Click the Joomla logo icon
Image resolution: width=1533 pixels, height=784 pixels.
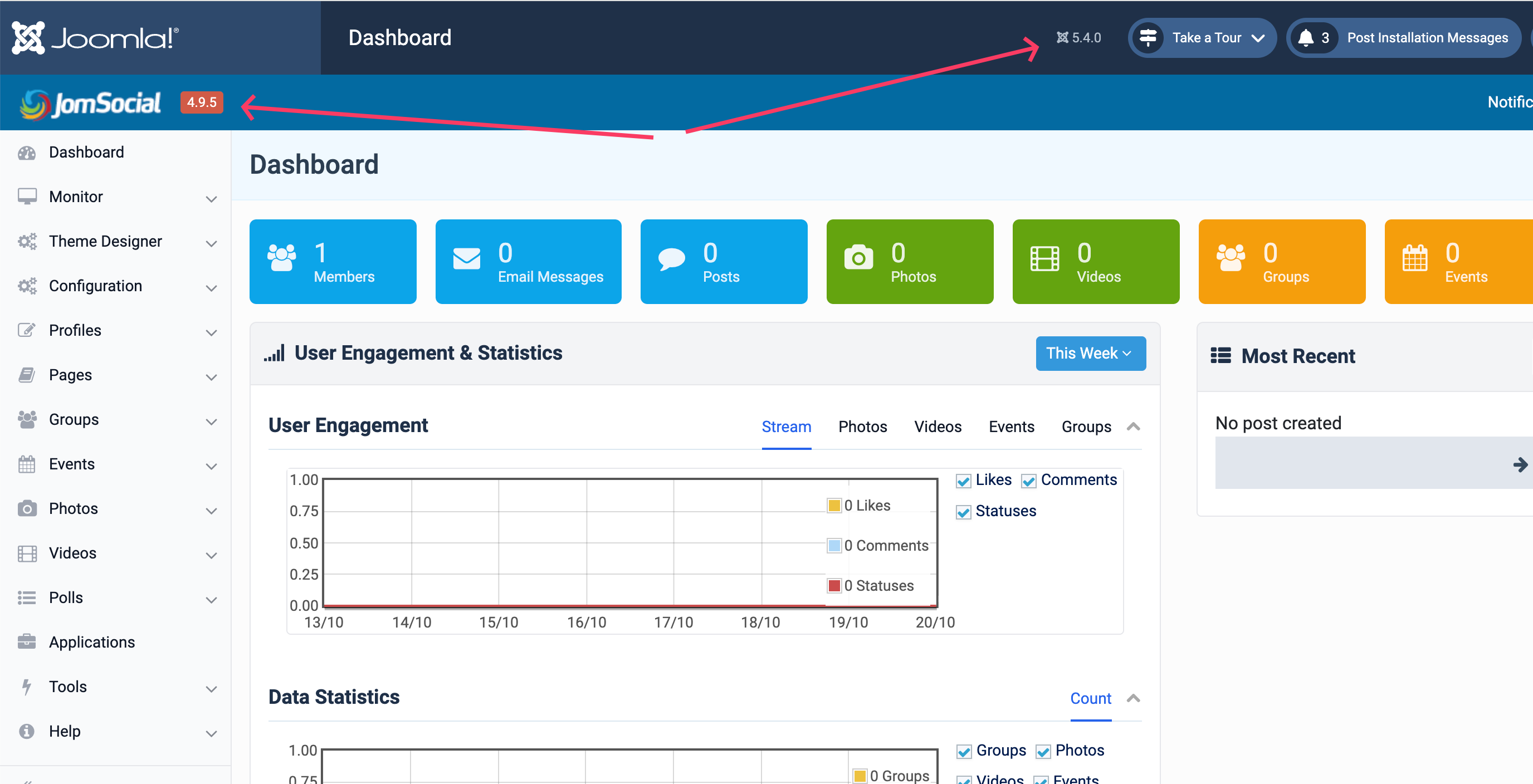(28, 37)
